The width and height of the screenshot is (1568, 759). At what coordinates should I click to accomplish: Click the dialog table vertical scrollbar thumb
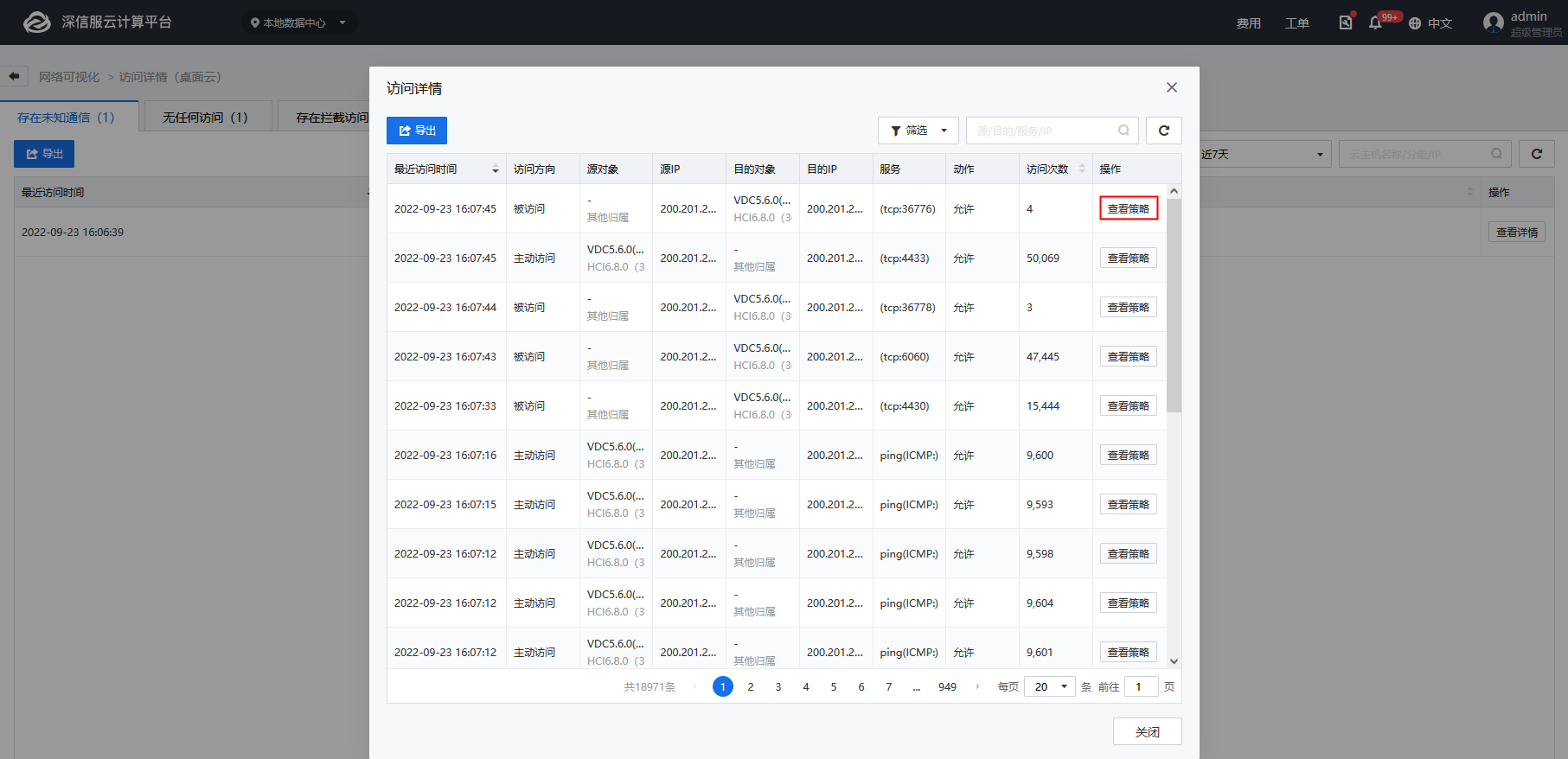[x=1174, y=305]
